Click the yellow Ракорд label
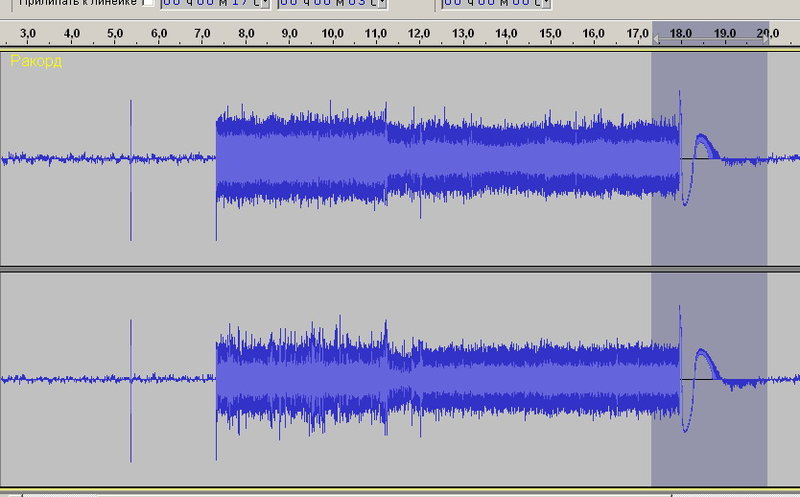 (36, 61)
